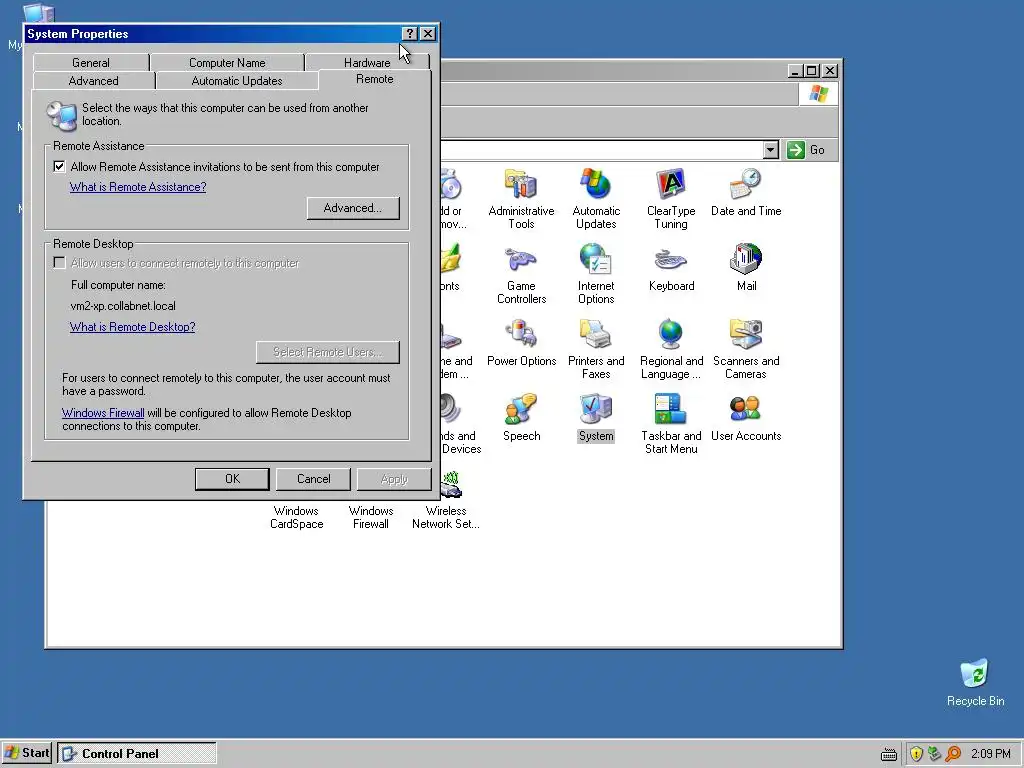Click the security shield tray icon
Screen dimensions: 1024x768
click(x=916, y=754)
